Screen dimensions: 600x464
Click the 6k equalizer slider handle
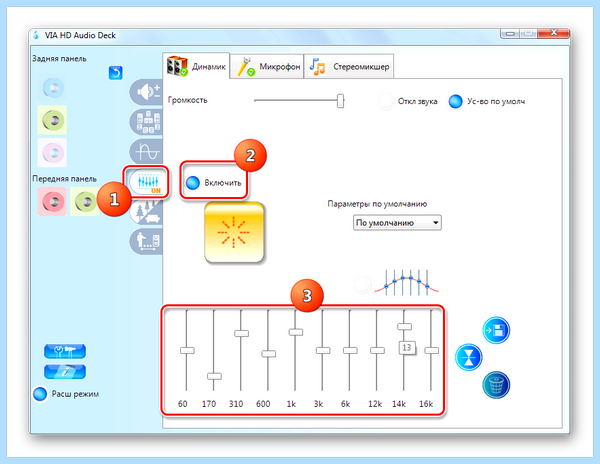point(350,350)
